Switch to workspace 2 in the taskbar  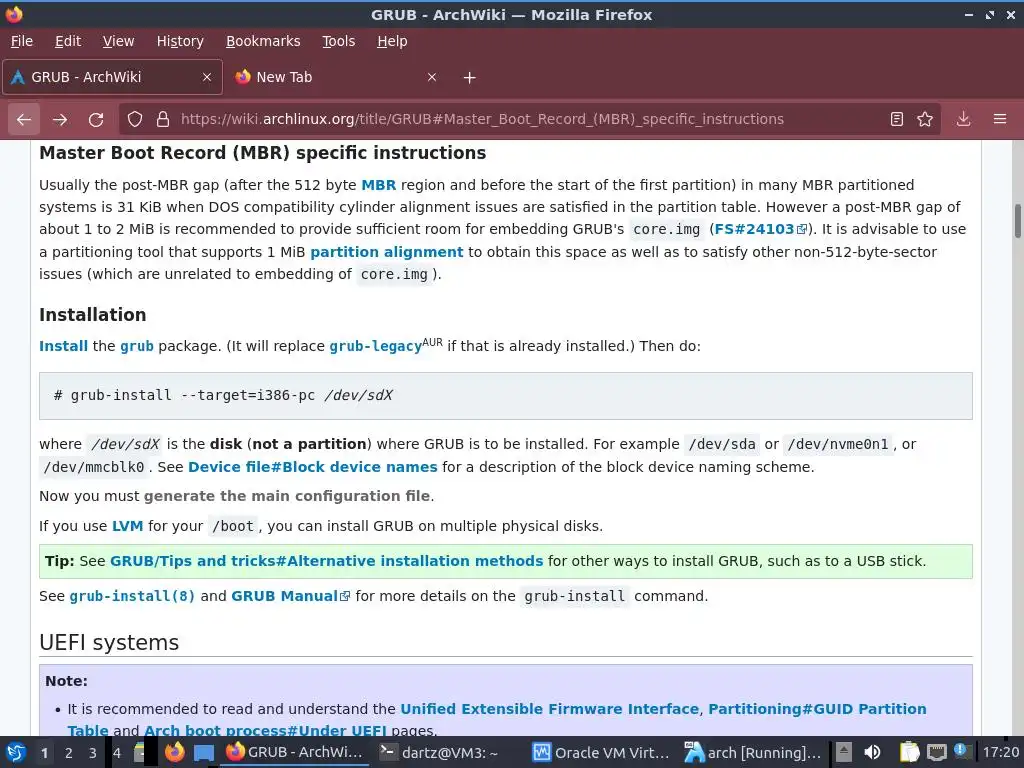69,753
